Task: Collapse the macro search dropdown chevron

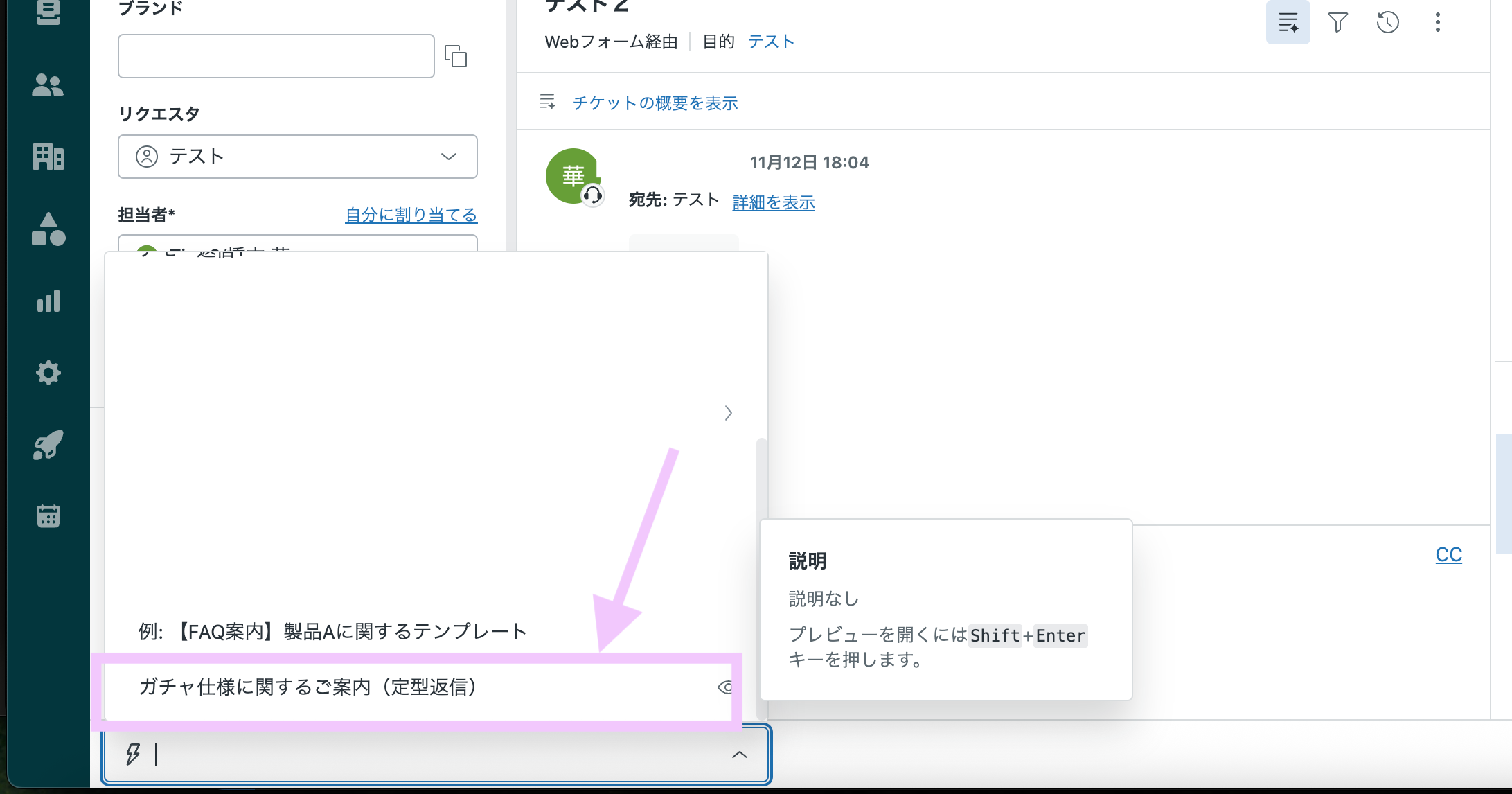Action: 739,755
